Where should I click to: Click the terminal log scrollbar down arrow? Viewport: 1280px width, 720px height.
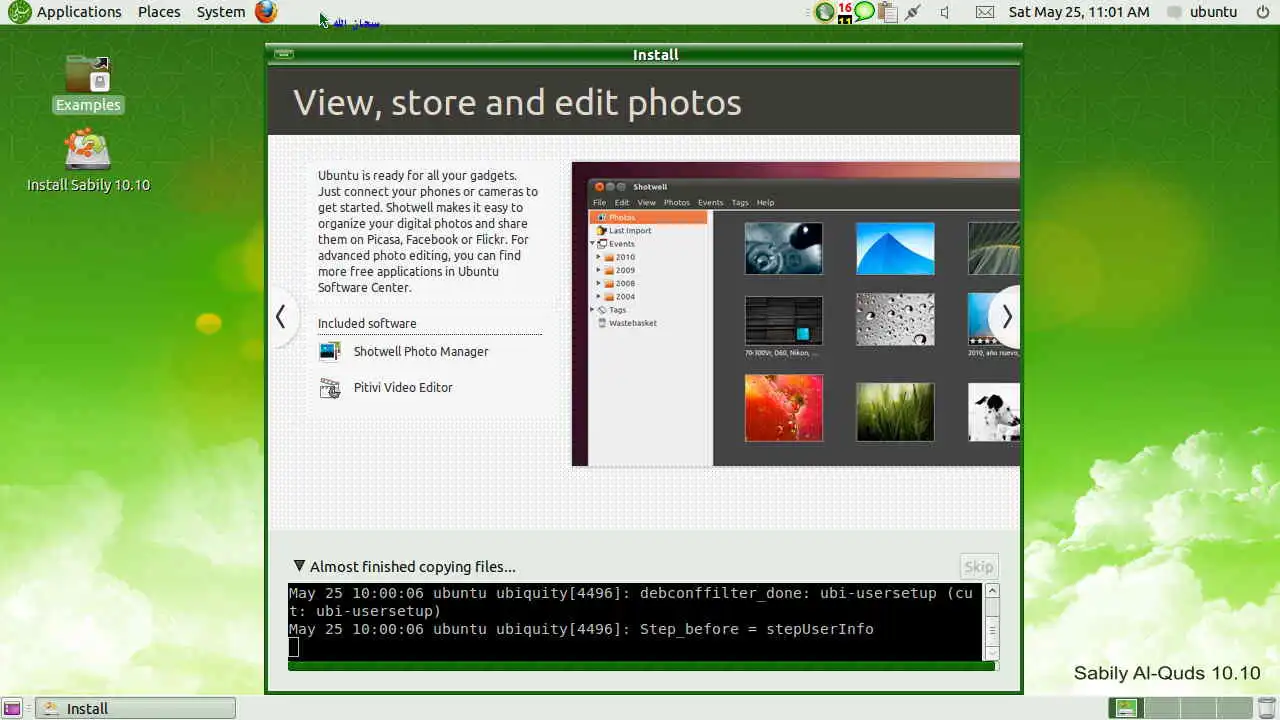pos(992,653)
